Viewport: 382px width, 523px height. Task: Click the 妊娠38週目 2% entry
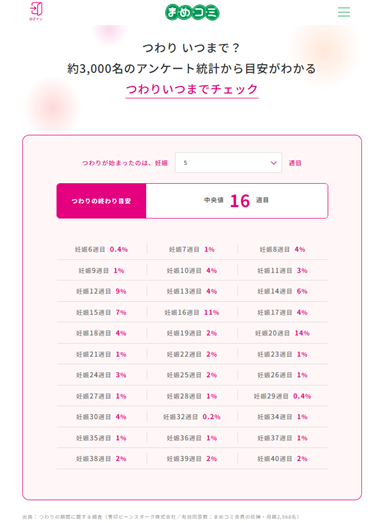pos(101,459)
